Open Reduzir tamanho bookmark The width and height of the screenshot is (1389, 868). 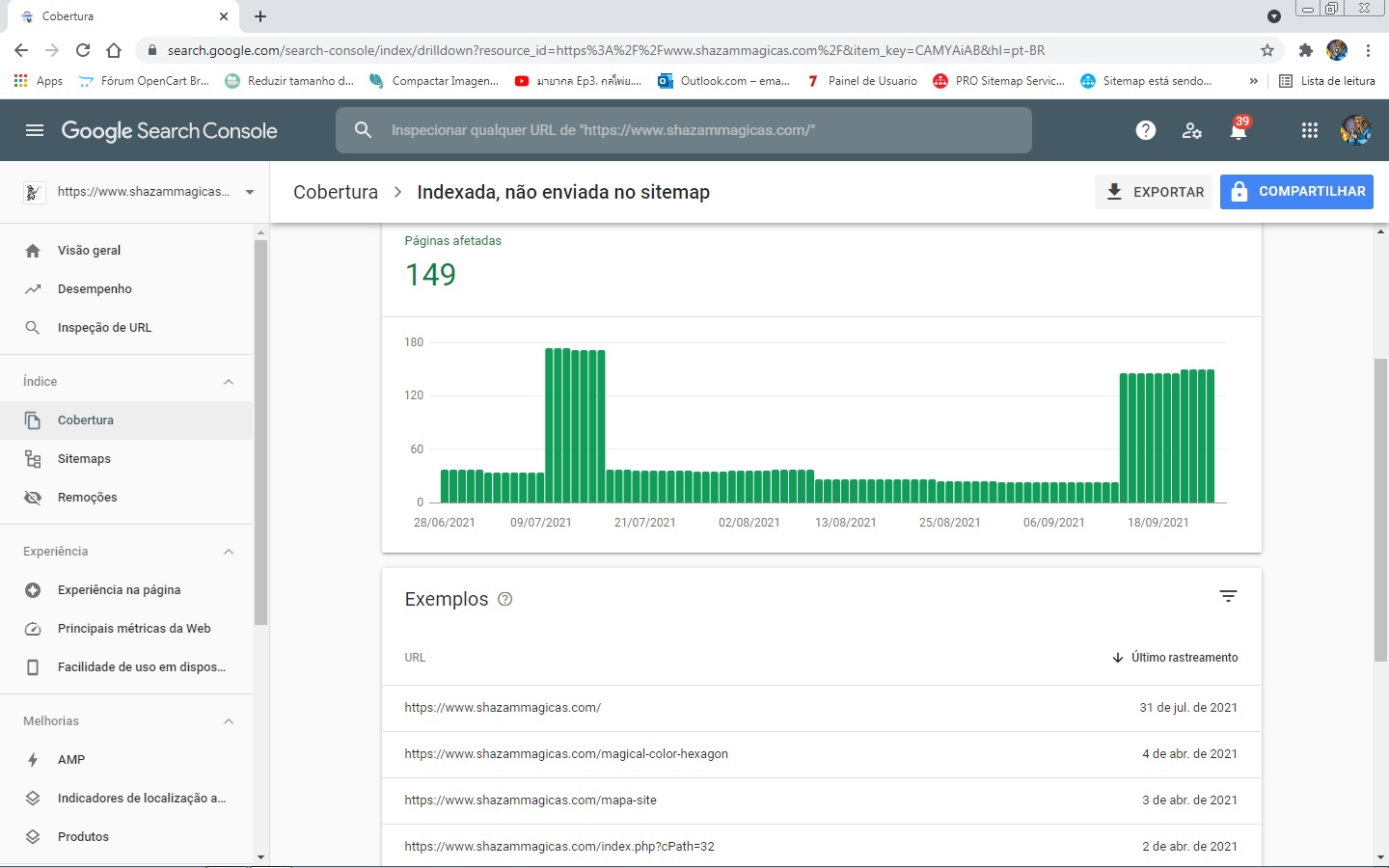[289, 81]
